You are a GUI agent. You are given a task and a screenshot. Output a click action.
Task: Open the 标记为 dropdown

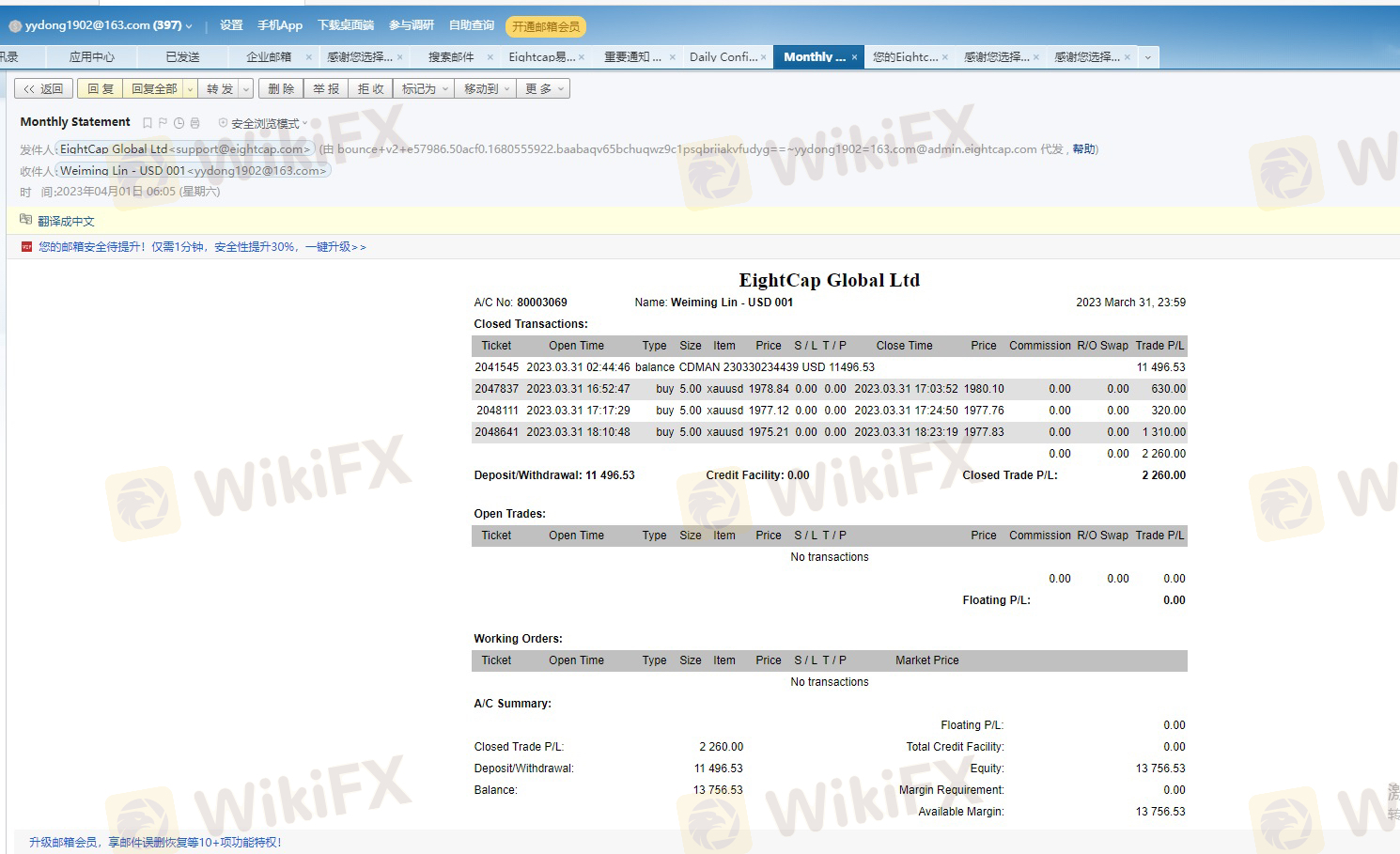click(x=424, y=89)
